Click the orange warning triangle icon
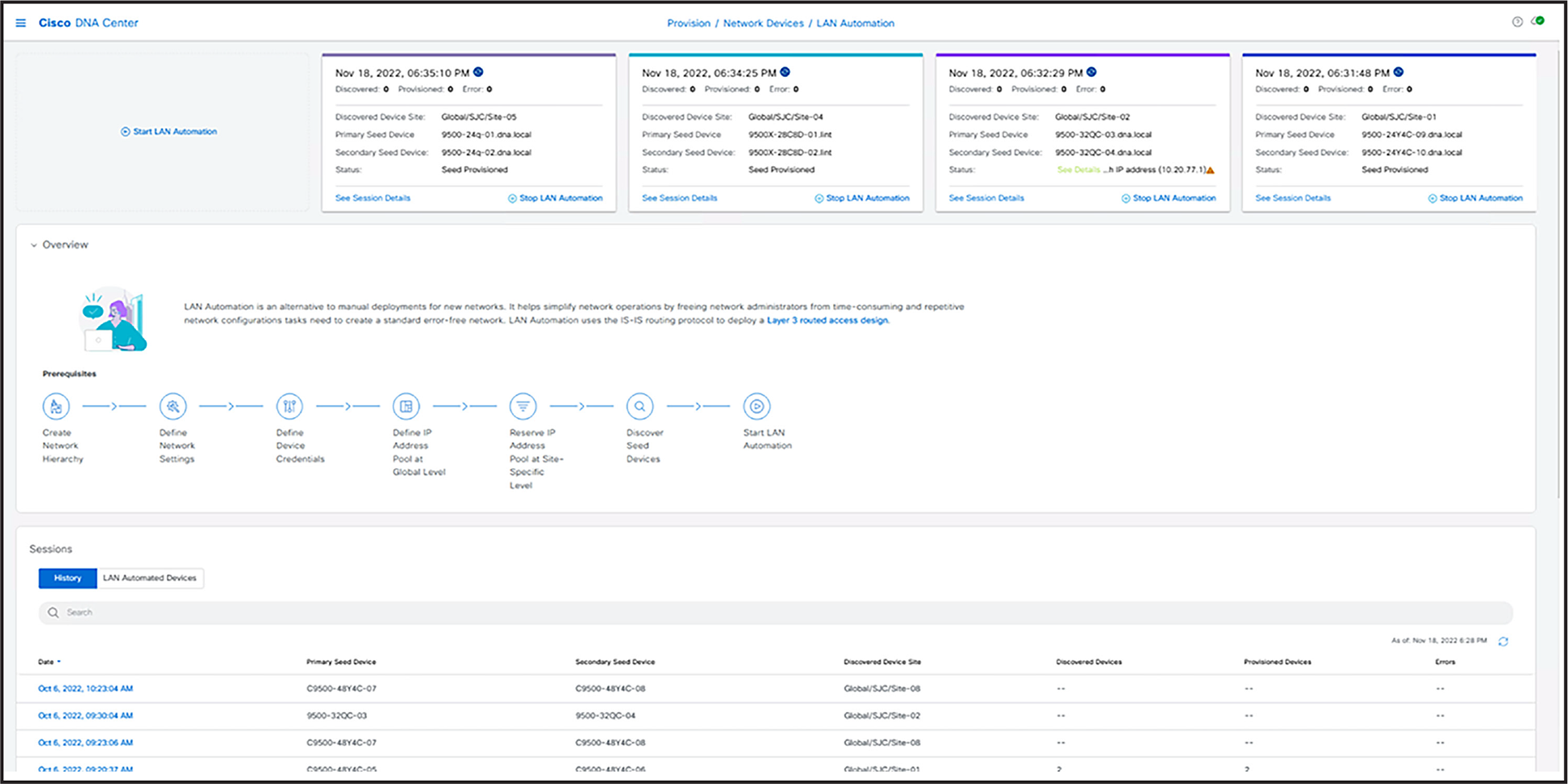The image size is (1568, 784). coord(1211,170)
